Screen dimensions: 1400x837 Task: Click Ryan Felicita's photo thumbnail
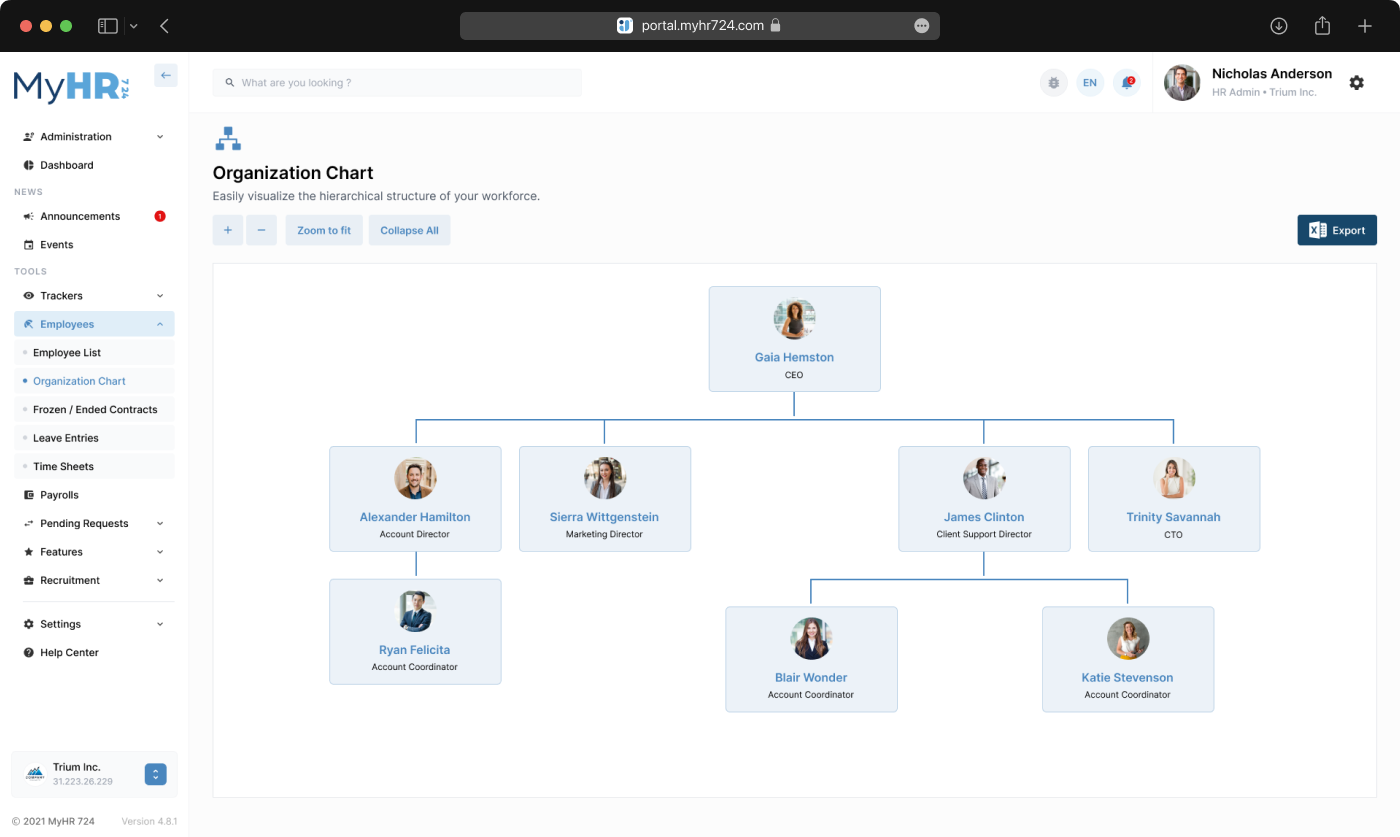pyautogui.click(x=415, y=611)
